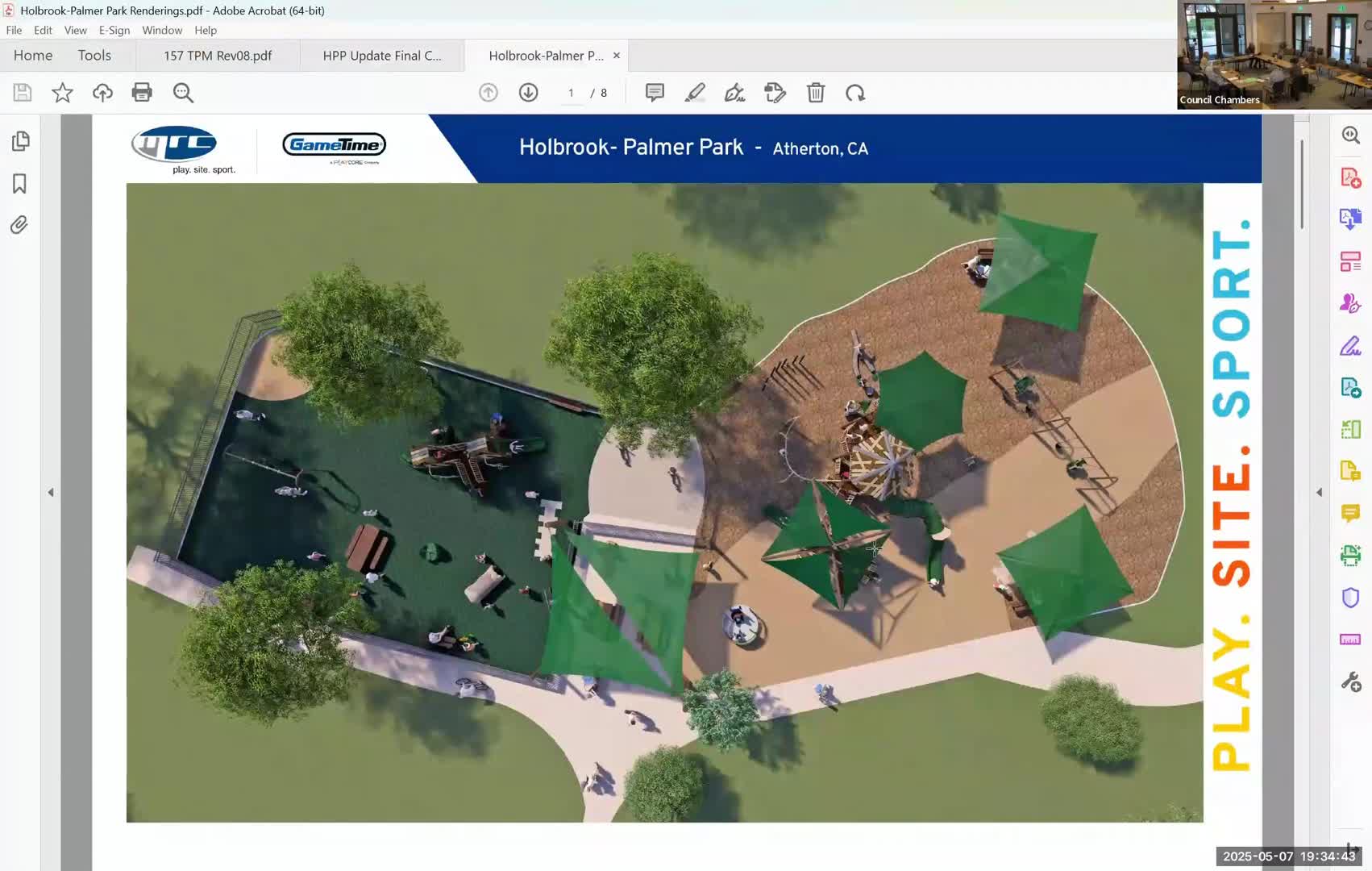The image size is (1372, 871).
Task: Collapse the right tools pane arrow
Action: [1319, 492]
